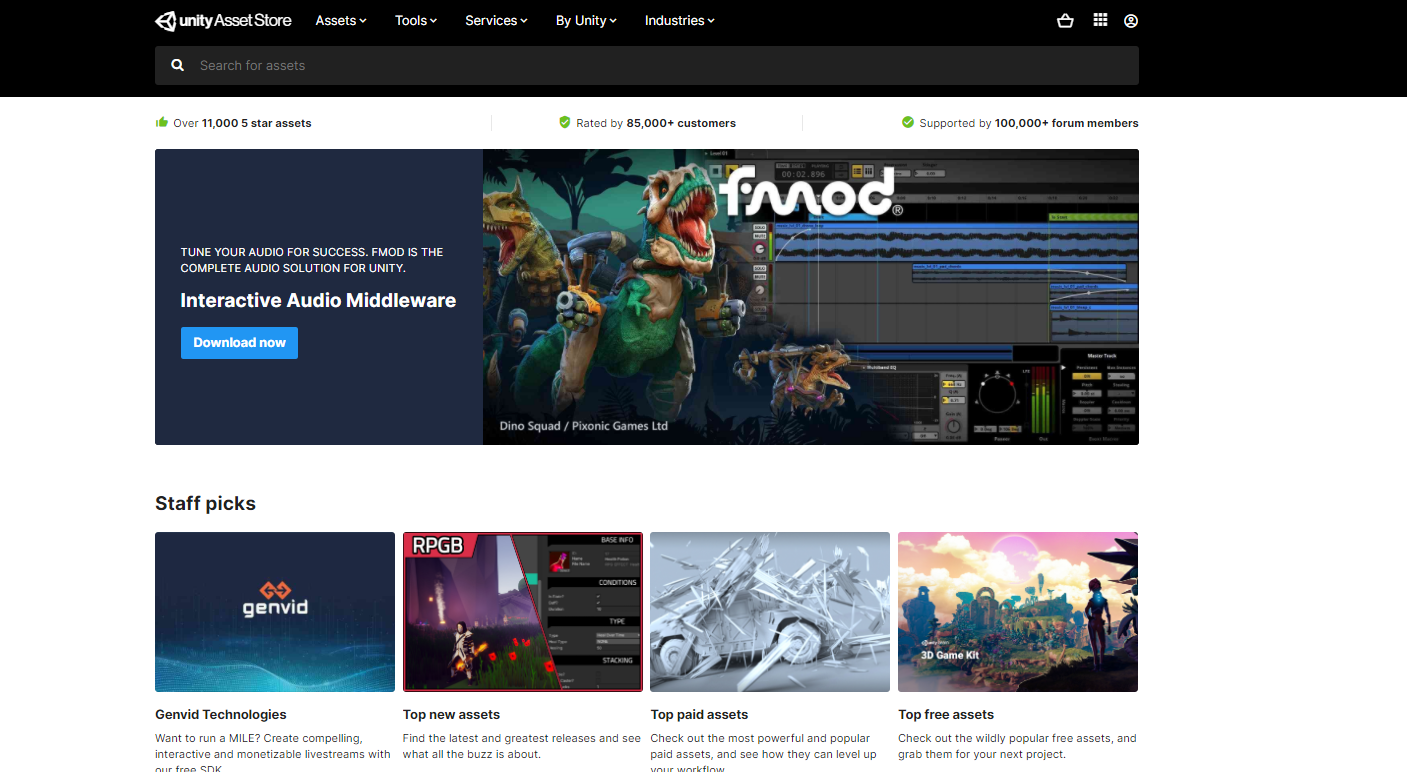The height and width of the screenshot is (772, 1407).
Task: Open the shattered car top paid assets thumbnail
Action: (770, 612)
